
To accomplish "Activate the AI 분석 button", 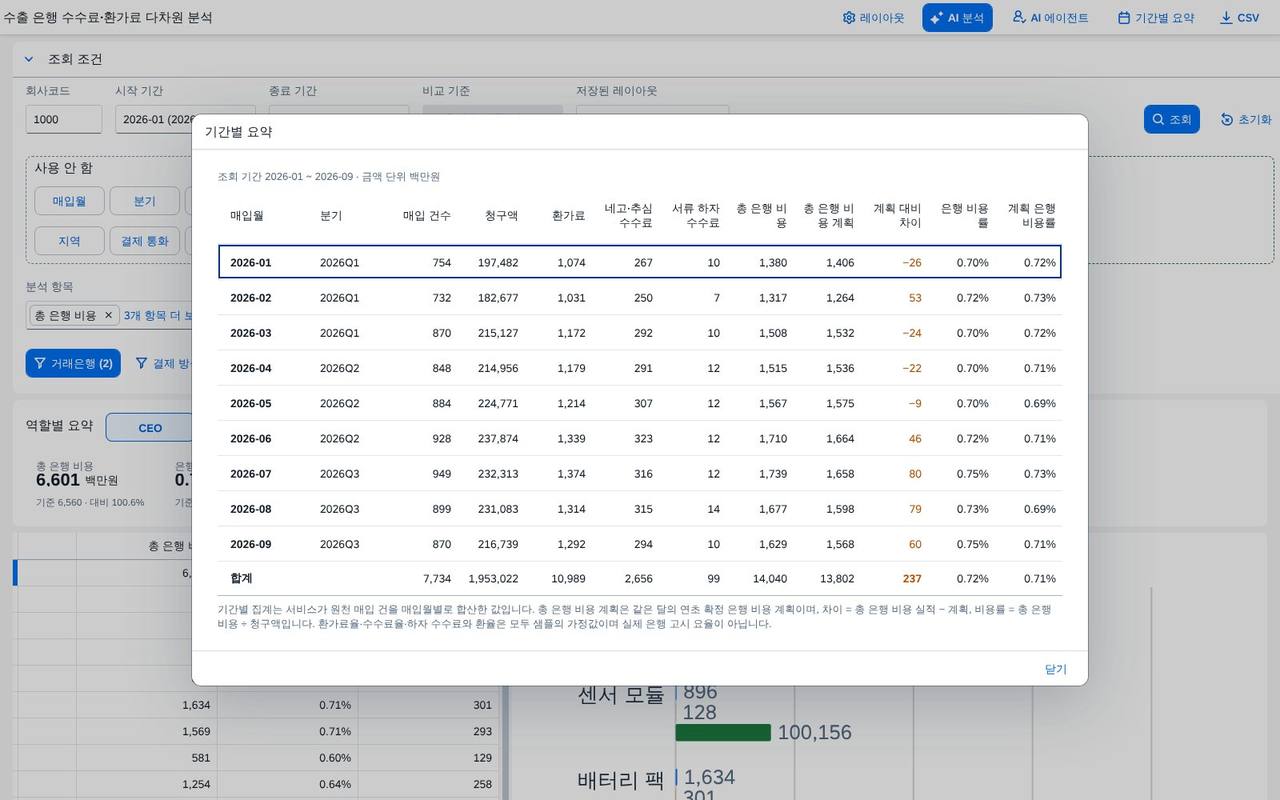I will 957,18.
